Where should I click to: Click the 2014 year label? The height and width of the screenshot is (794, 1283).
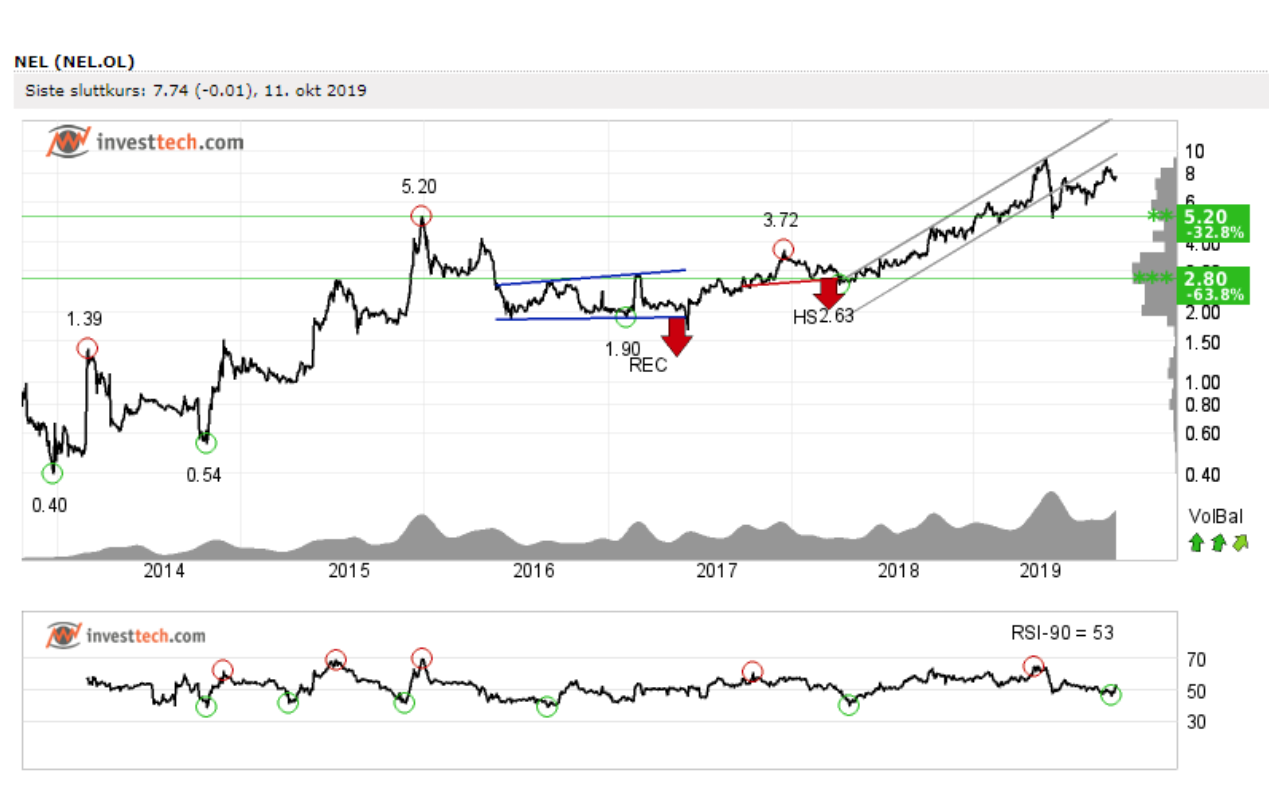click(165, 571)
